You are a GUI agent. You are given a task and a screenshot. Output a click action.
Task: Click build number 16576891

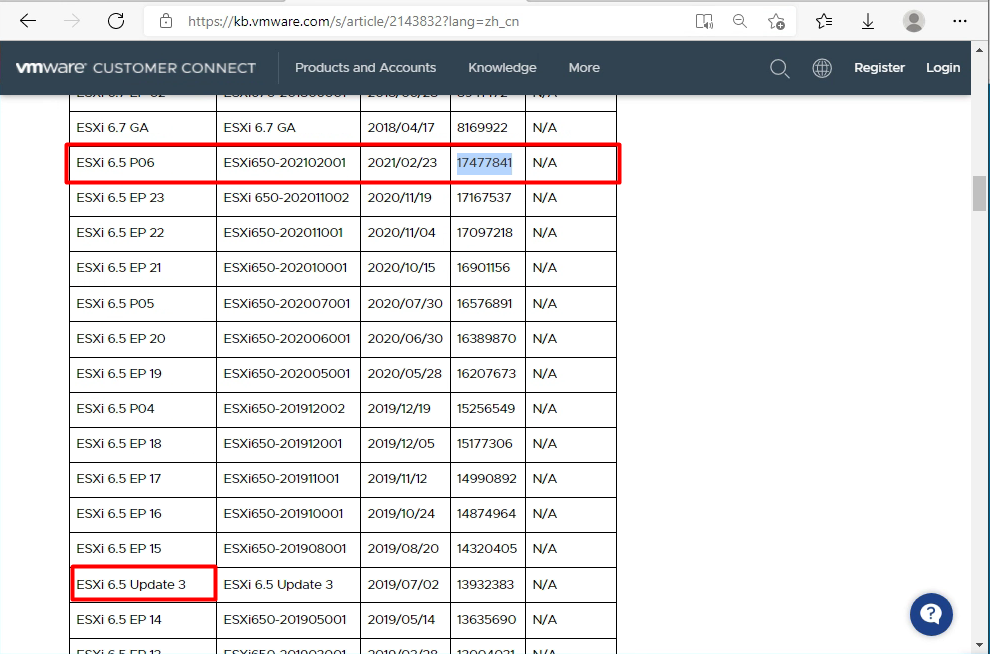[485, 304]
